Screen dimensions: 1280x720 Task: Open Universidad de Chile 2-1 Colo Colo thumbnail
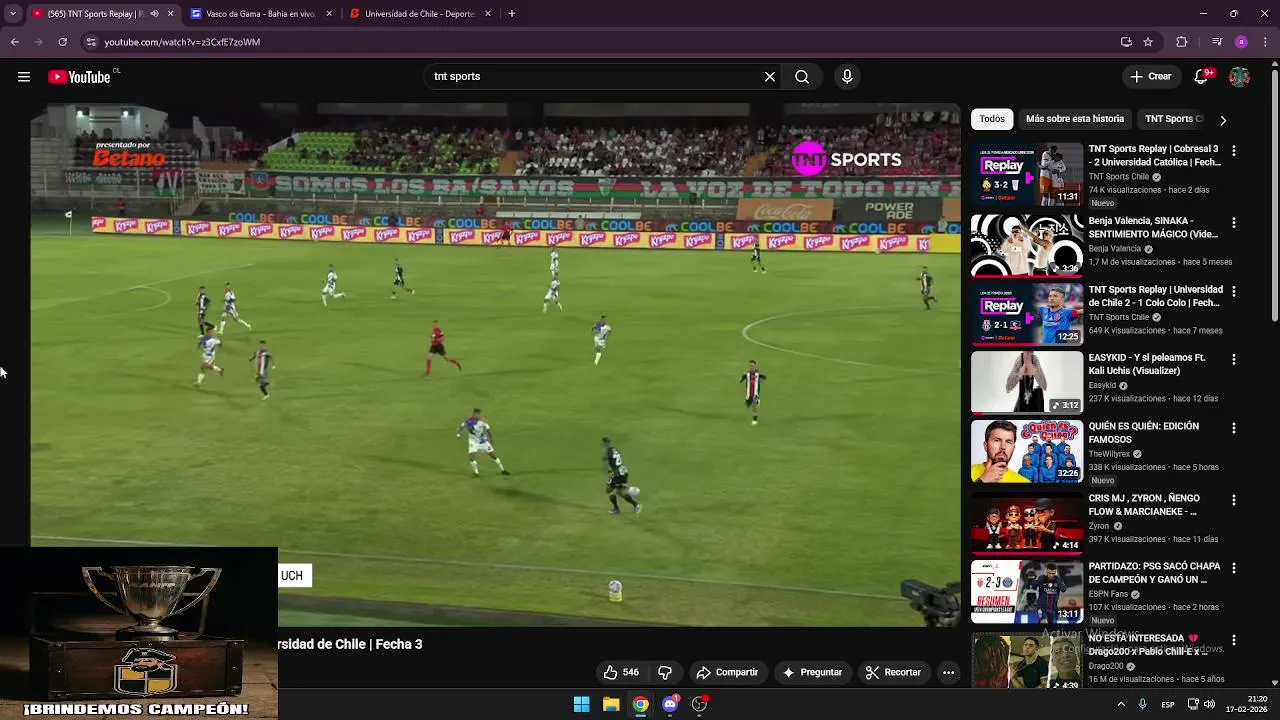click(1027, 314)
